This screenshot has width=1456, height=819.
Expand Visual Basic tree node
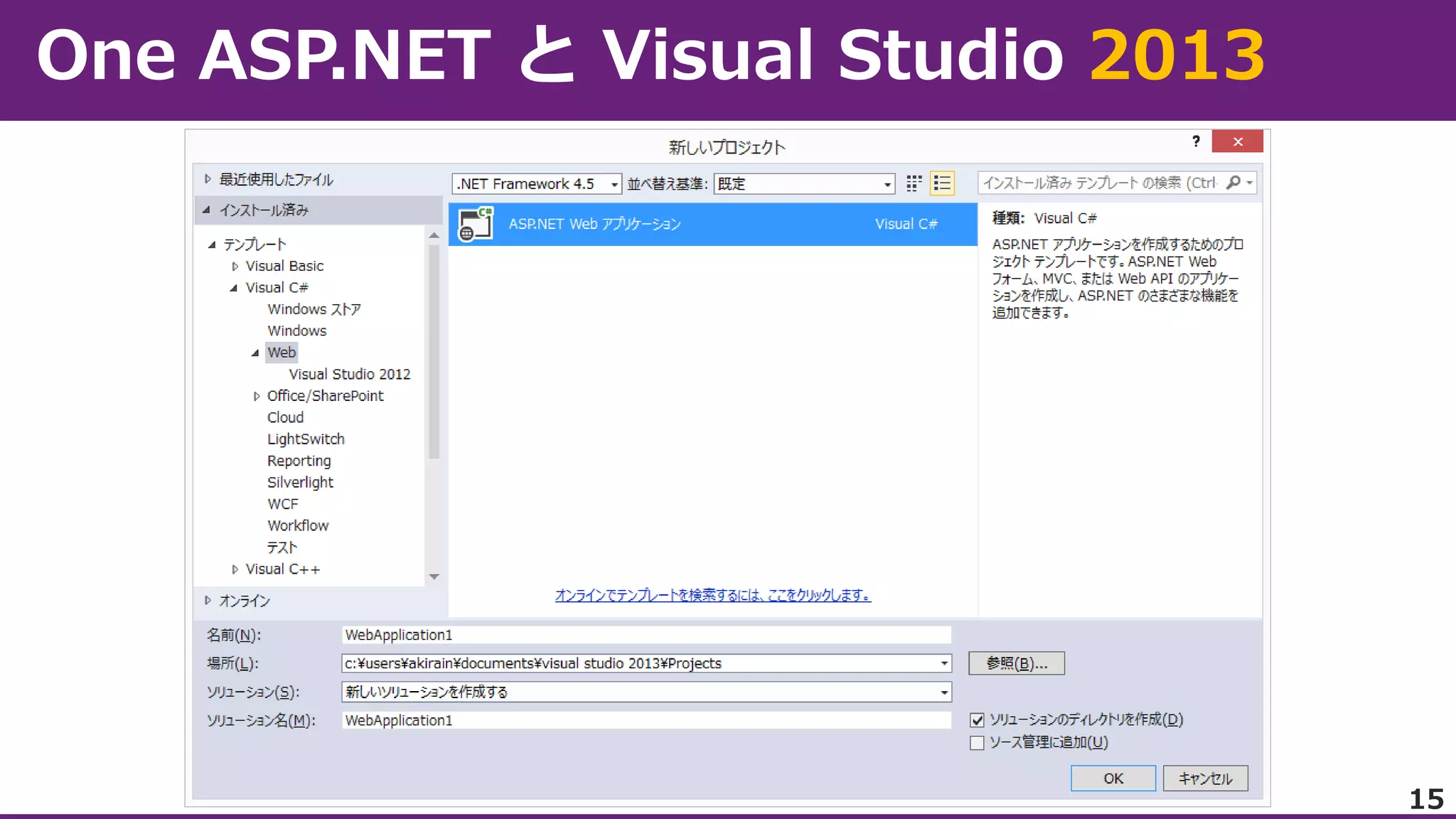click(235, 267)
